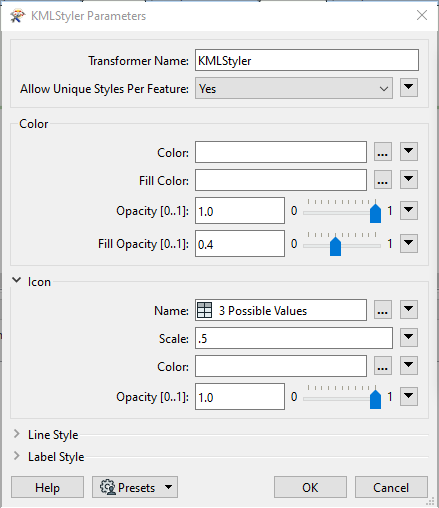Click the table icon in Icon Name field
The width and height of the screenshot is (439, 508).
204,310
